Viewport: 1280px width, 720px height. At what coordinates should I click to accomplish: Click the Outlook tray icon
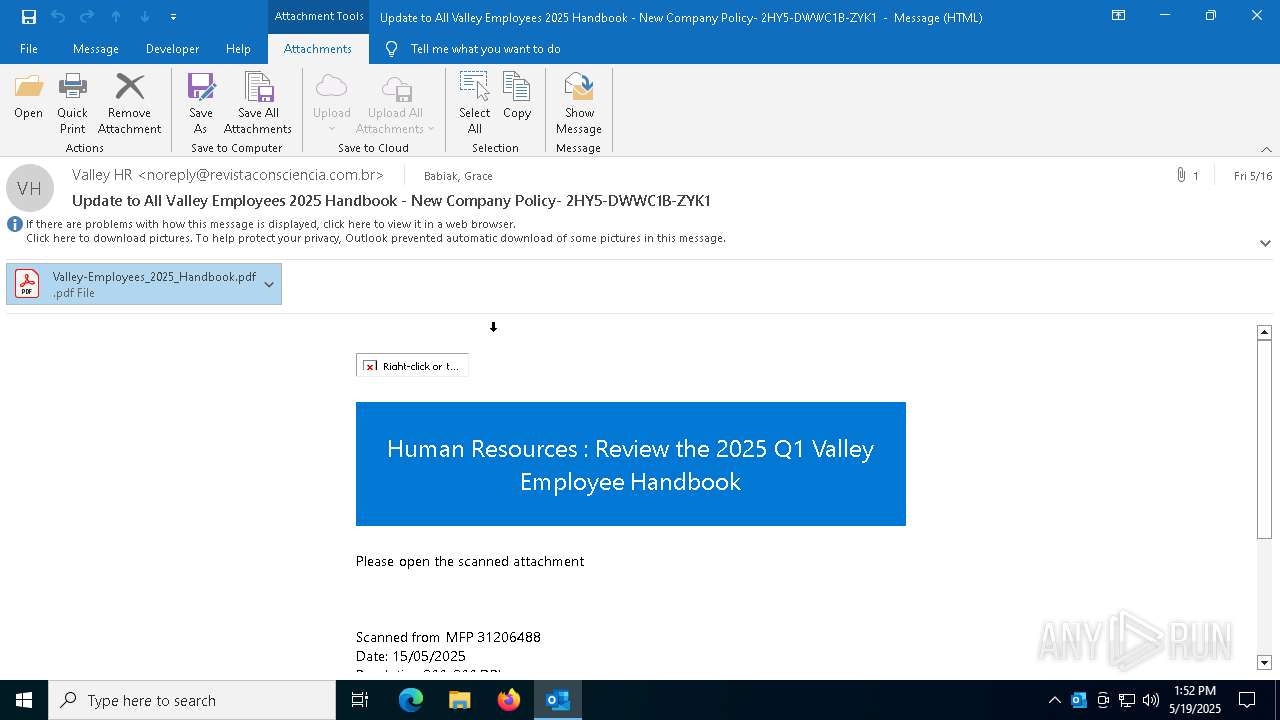[x=1079, y=700]
